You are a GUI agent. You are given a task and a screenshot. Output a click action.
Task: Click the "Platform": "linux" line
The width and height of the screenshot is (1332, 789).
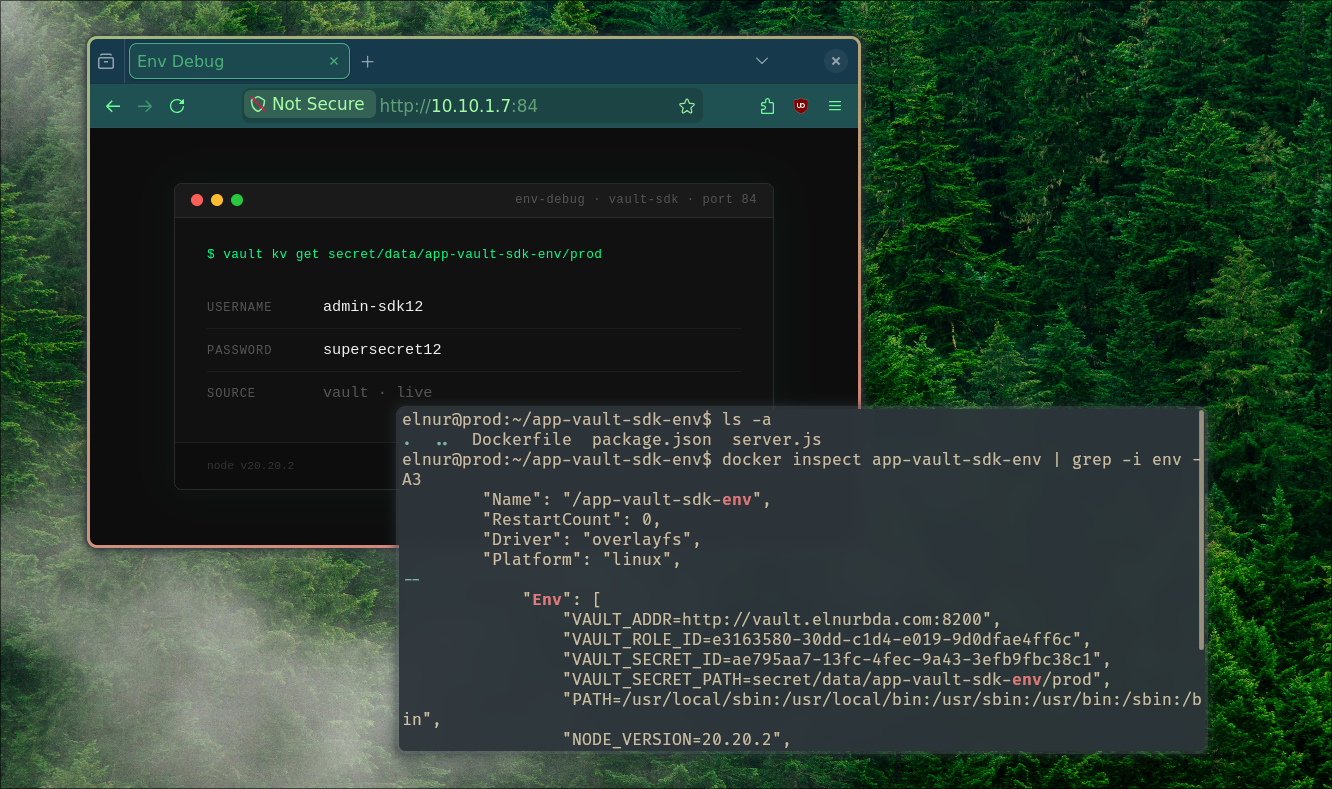pos(582,560)
